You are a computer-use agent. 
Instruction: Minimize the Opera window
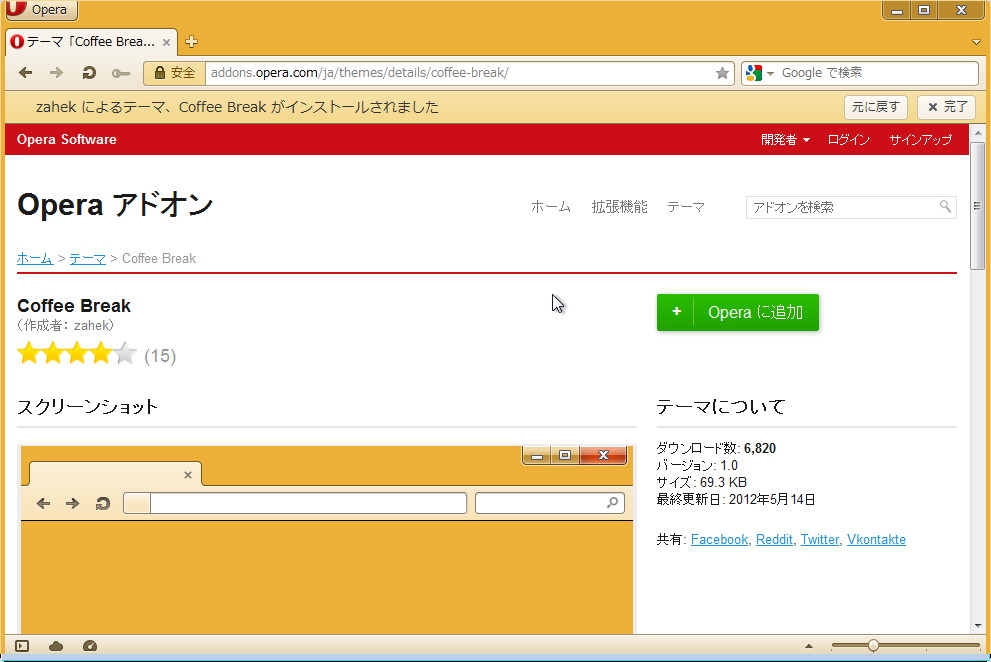point(896,10)
